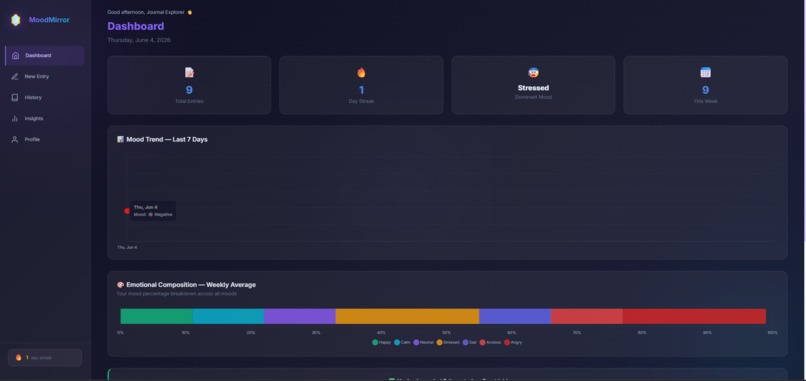Screen dimensions: 806x381
Task: Click the waving hand emoji in greeting
Action: (x=190, y=12)
